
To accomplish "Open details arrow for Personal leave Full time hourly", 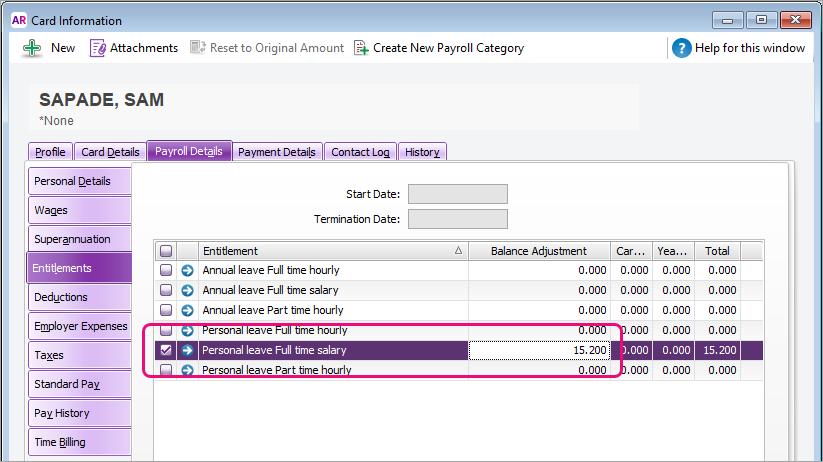I will tap(187, 330).
